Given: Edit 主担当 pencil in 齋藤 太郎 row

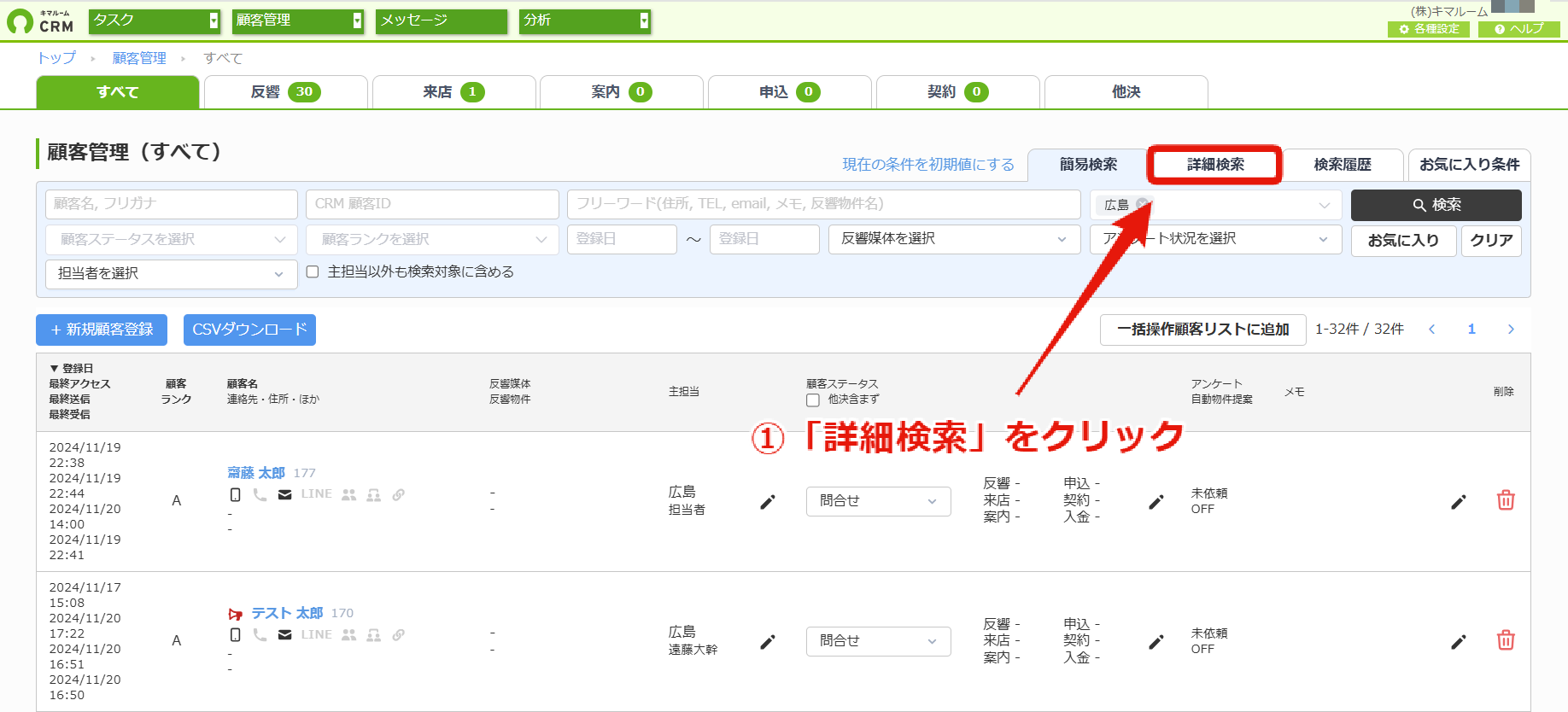Looking at the screenshot, I should click(x=768, y=502).
